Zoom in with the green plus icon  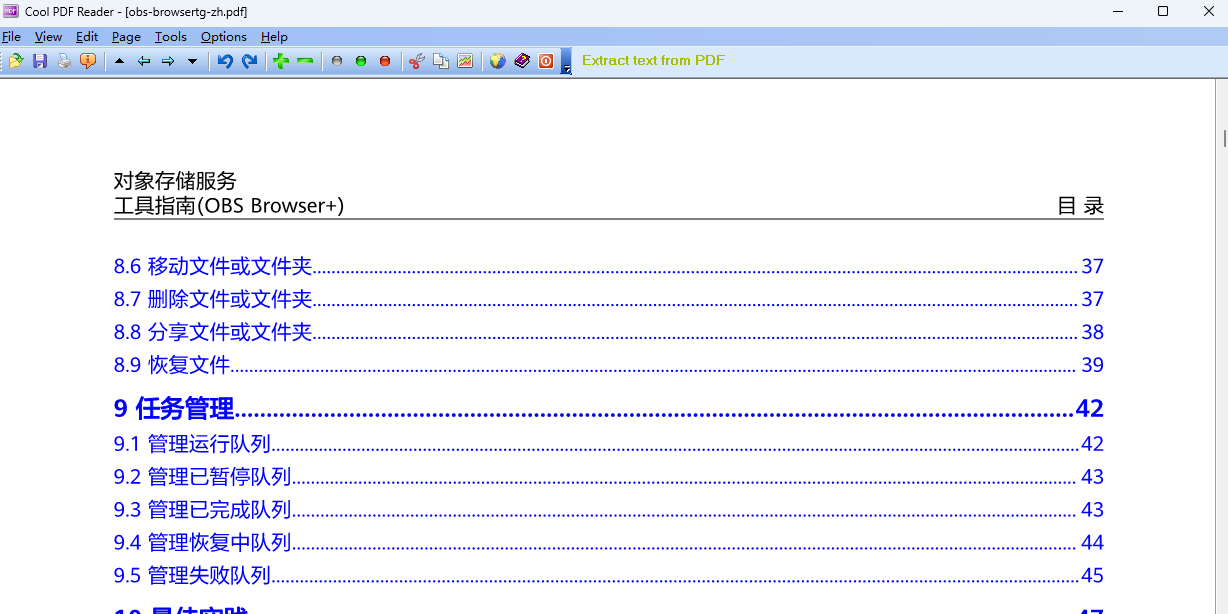point(282,60)
